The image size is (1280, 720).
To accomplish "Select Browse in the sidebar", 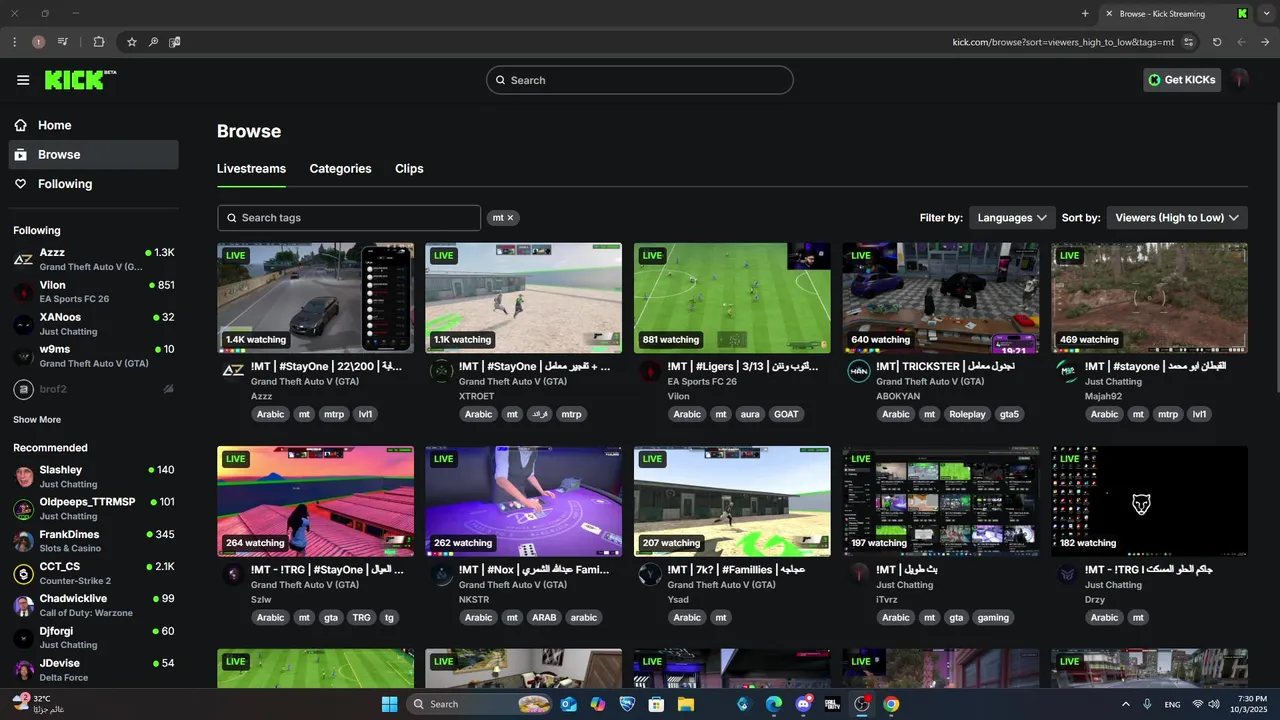I will click(x=93, y=154).
